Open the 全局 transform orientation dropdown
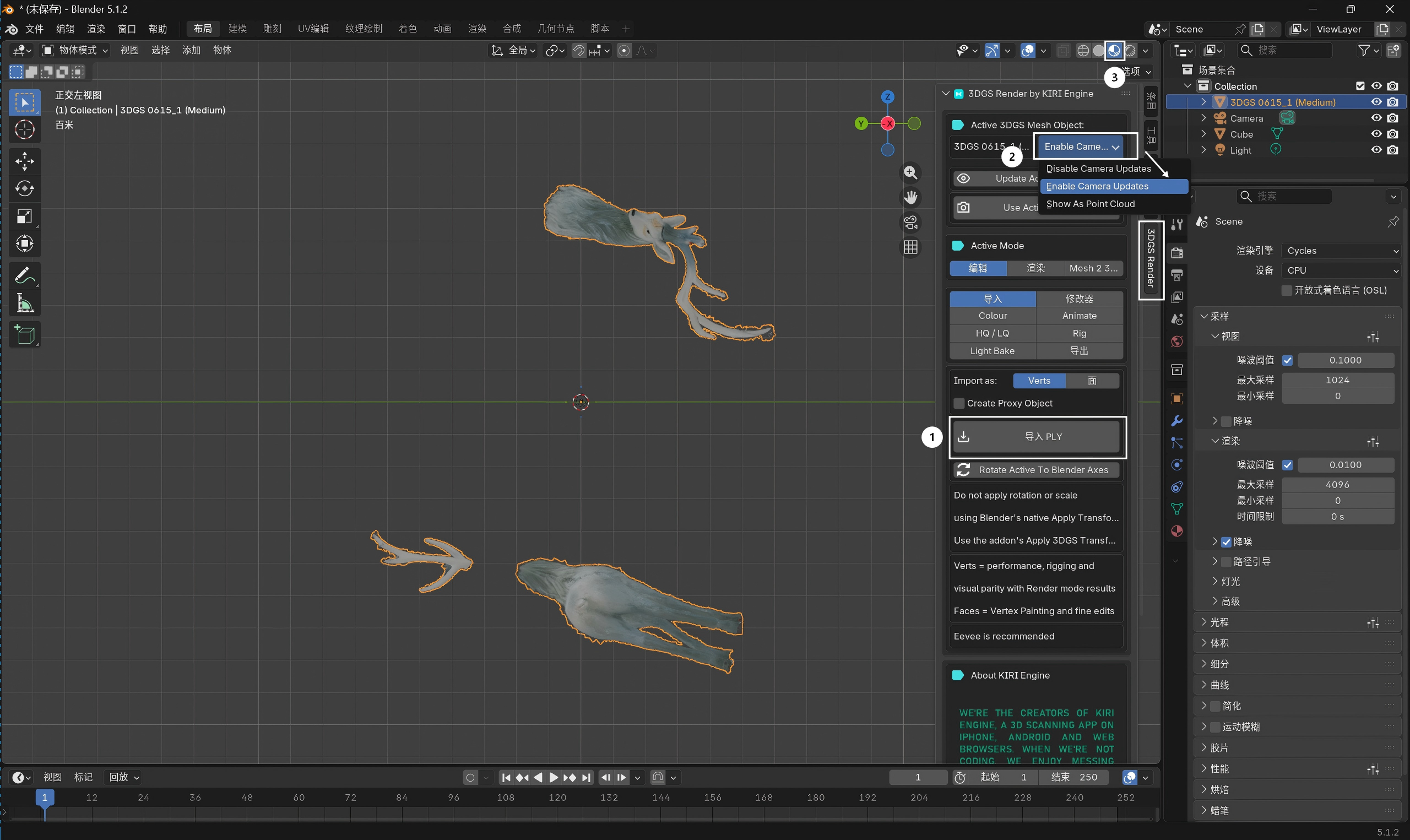Image resolution: width=1410 pixels, height=840 pixels. tap(513, 51)
